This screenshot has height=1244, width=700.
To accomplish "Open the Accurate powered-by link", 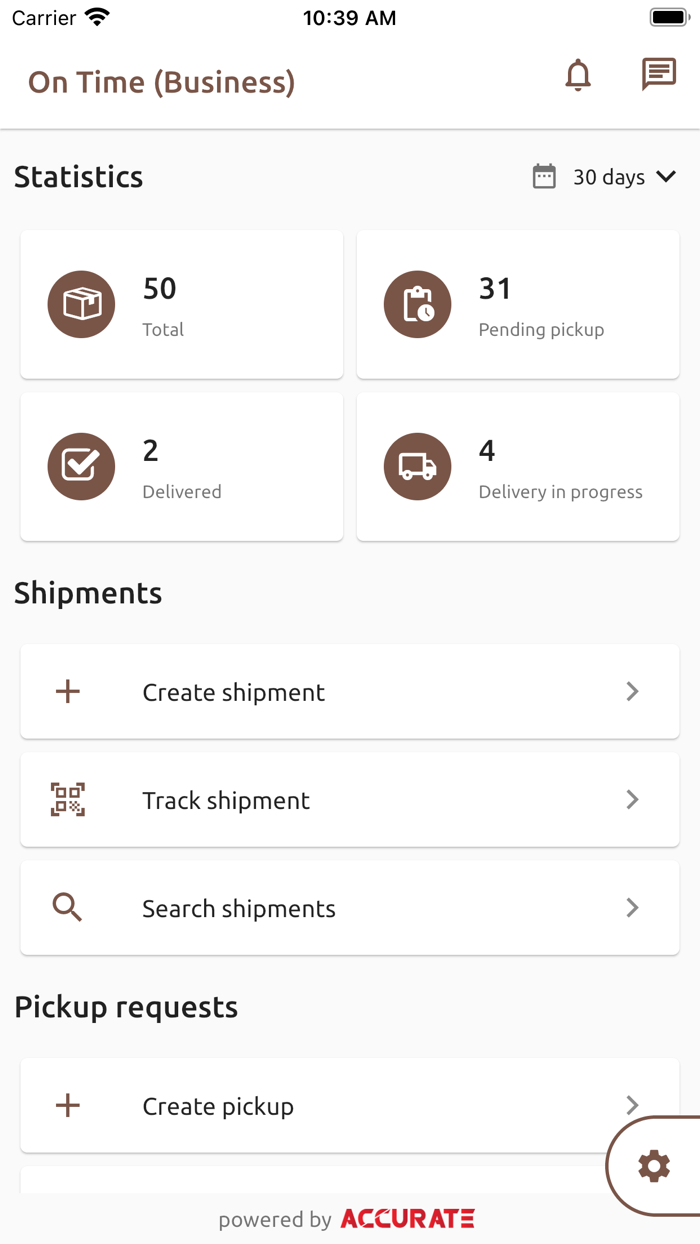I will pos(407,1219).
